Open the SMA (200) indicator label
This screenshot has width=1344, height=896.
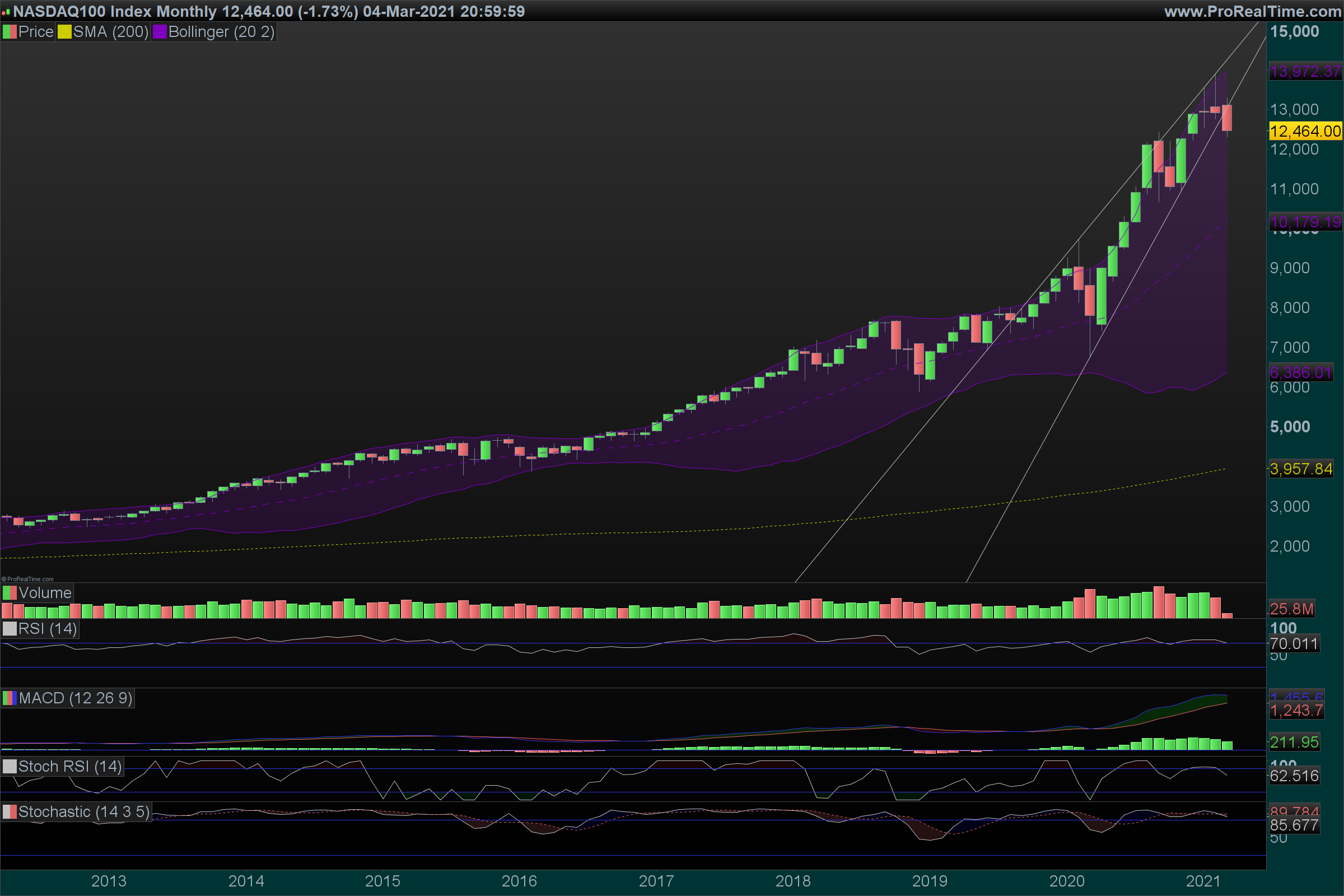(x=111, y=32)
